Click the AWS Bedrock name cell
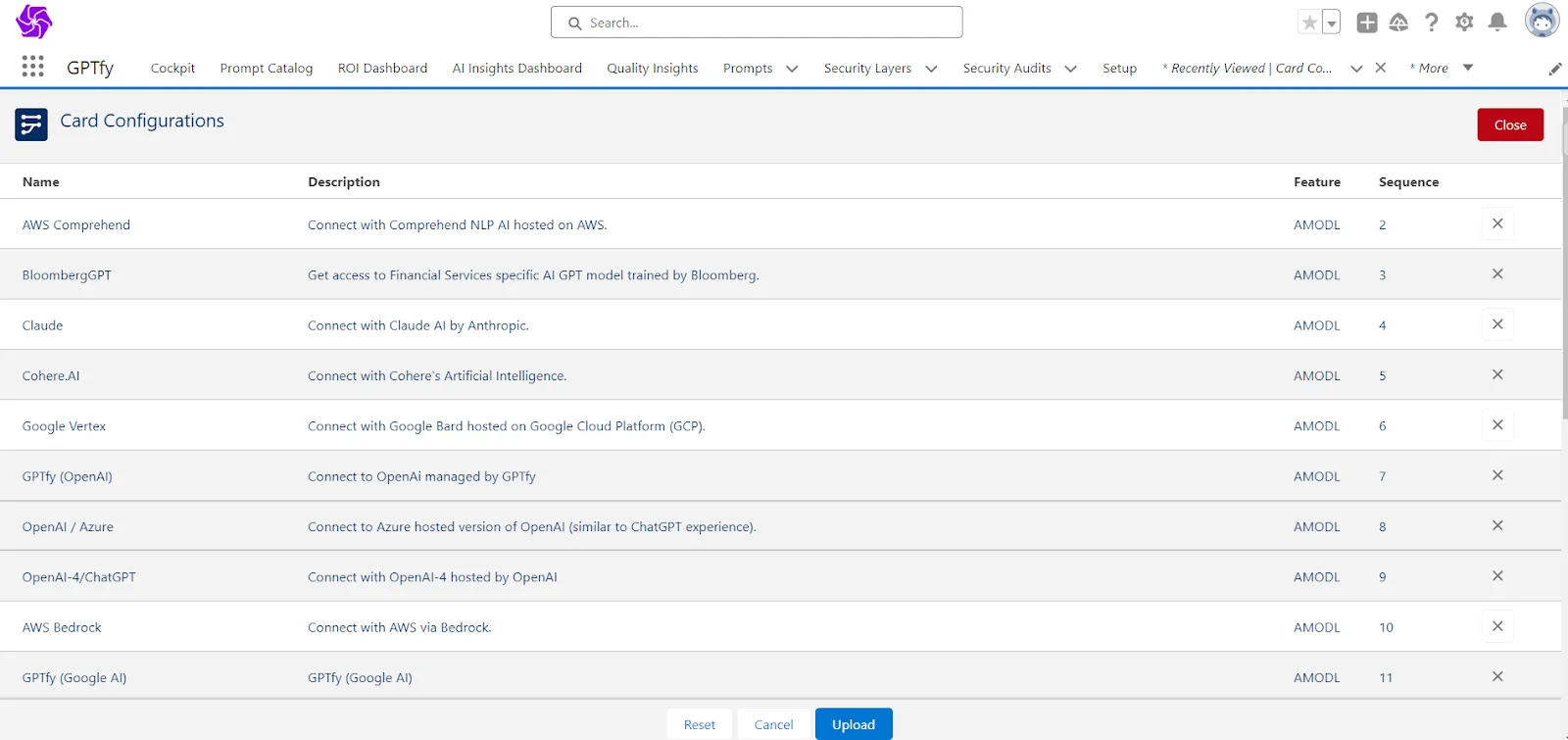The height and width of the screenshot is (740, 1568). tap(62, 627)
